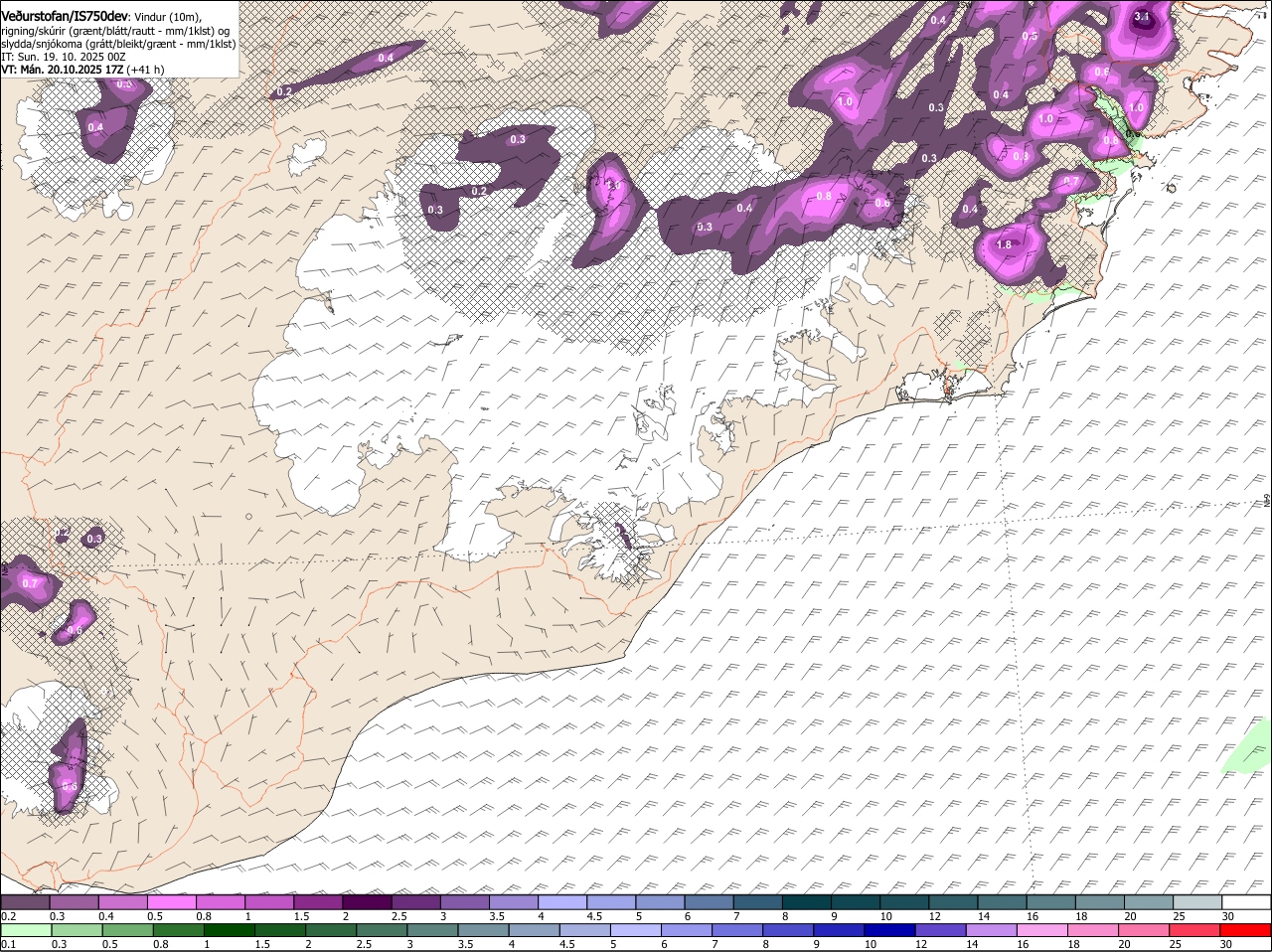The image size is (1272, 952).
Task: Click the 'VT: Mán. 20.10.2025 17Z' valid time
Action: (x=61, y=70)
